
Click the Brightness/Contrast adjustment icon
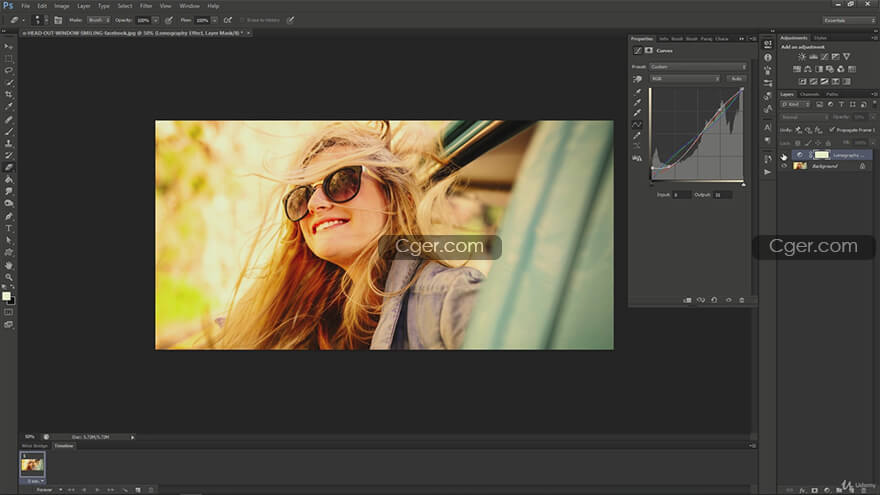click(802, 57)
